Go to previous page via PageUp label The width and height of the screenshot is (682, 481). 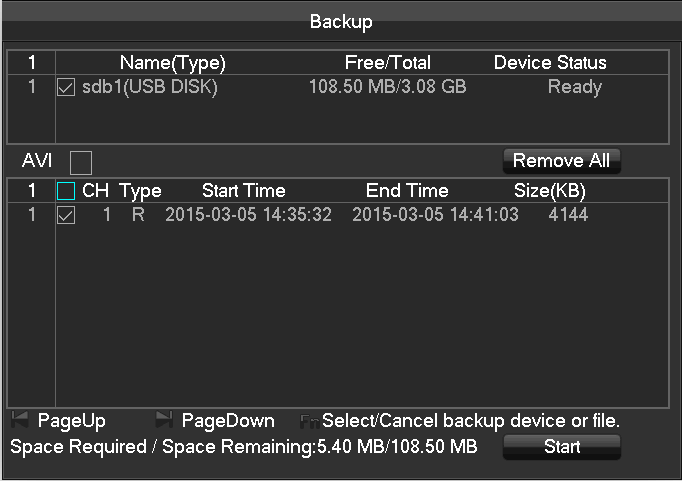[x=72, y=421]
